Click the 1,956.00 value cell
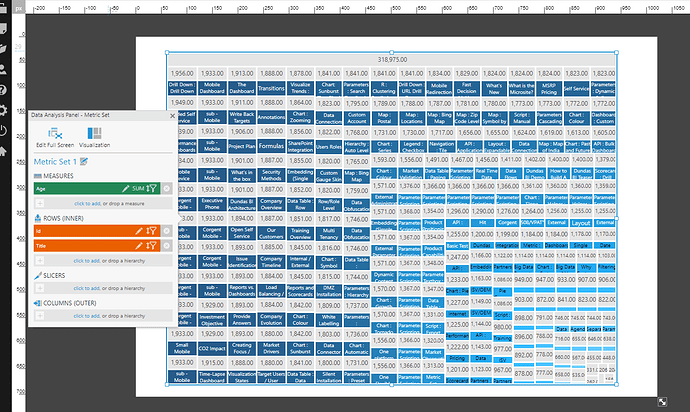The width and height of the screenshot is (690, 412). 182,74
